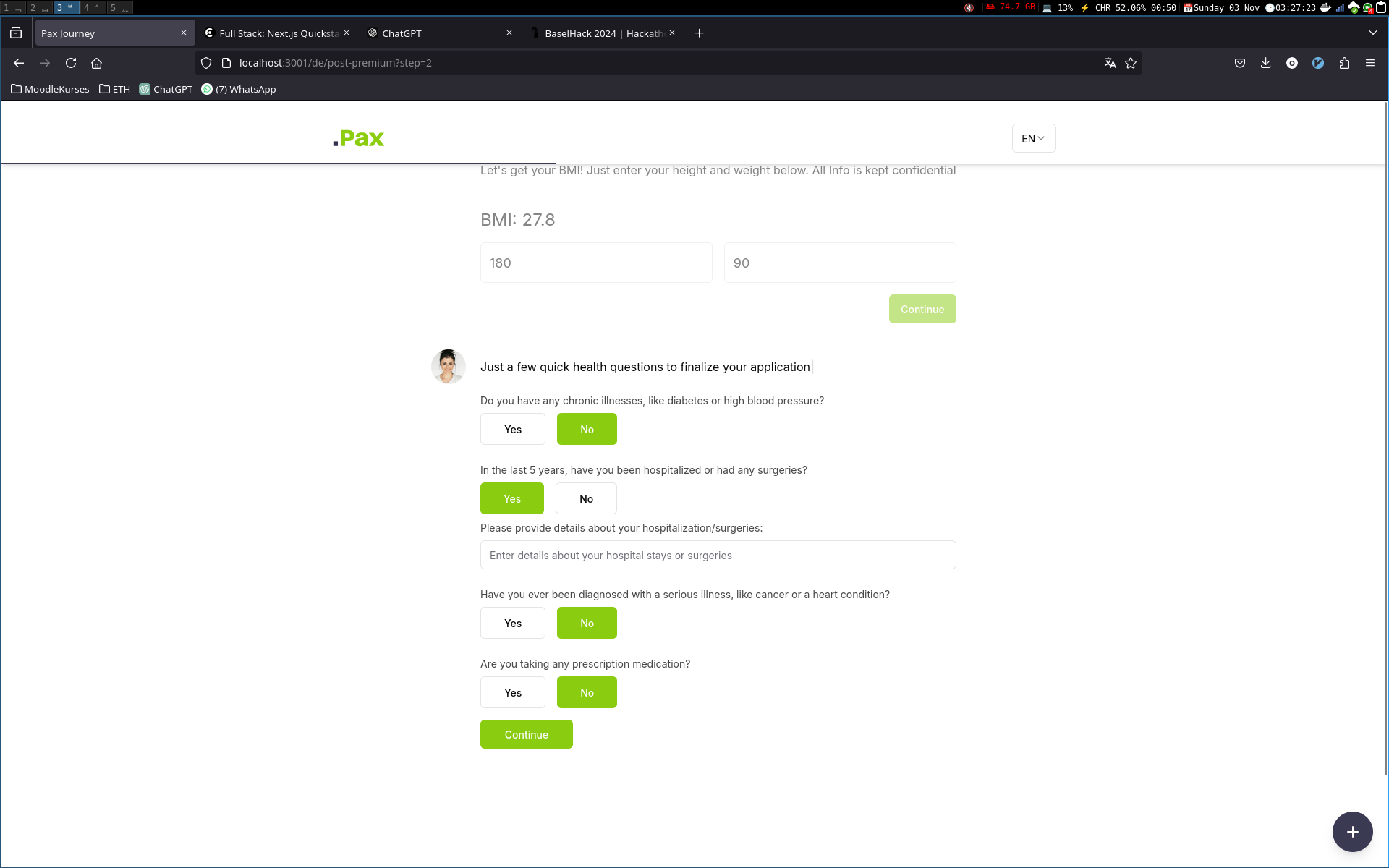Click the Pax logo

359,138
